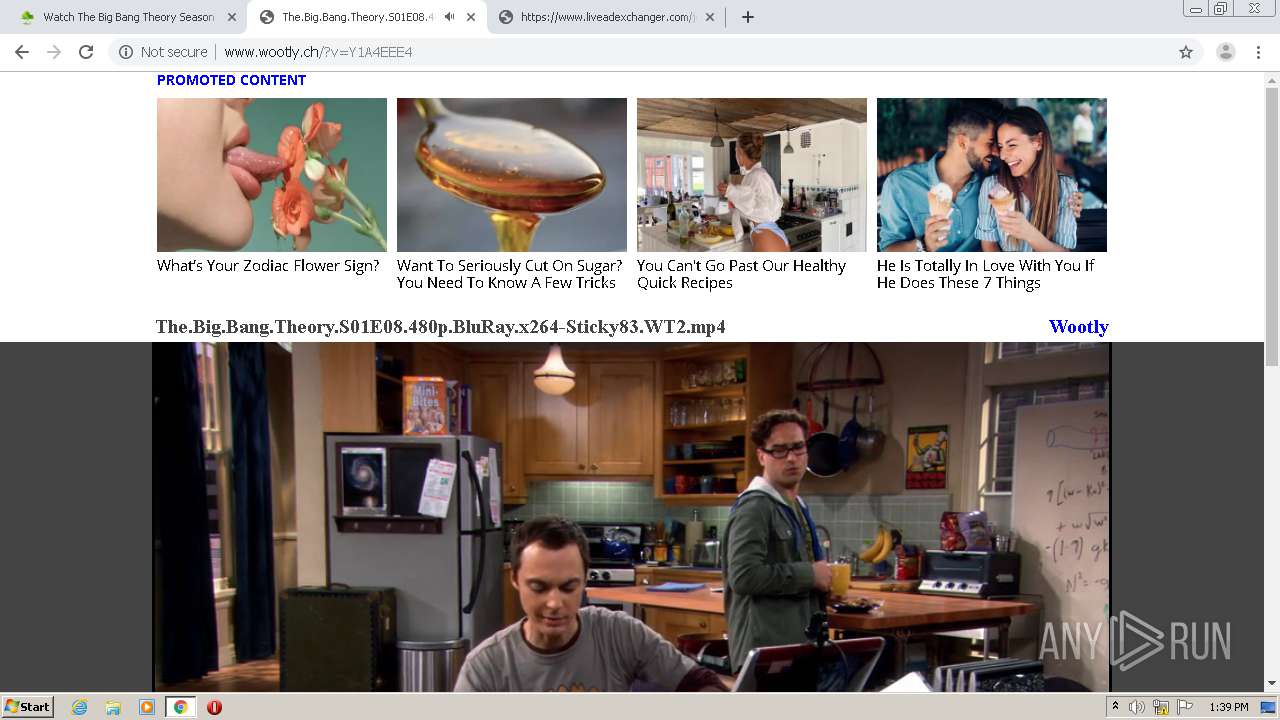Image resolution: width=1280 pixels, height=720 pixels.
Task: Reload the Wootly page
Action: [86, 52]
